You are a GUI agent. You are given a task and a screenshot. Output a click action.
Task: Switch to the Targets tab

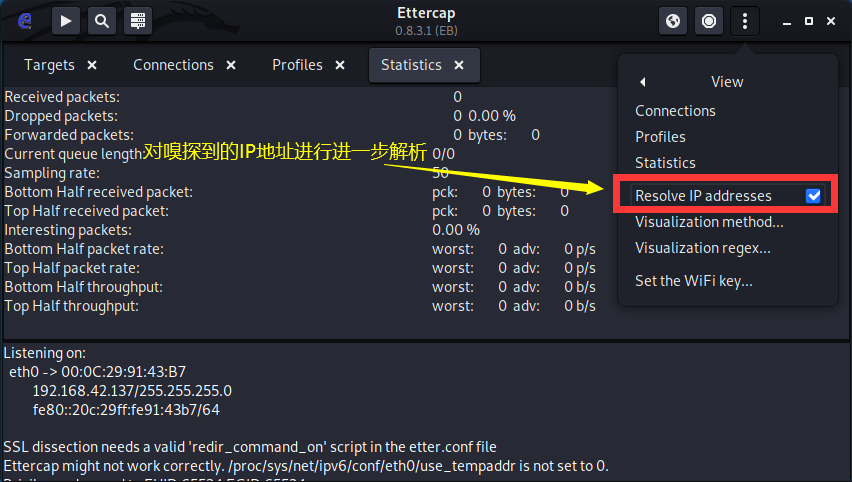click(x=49, y=65)
